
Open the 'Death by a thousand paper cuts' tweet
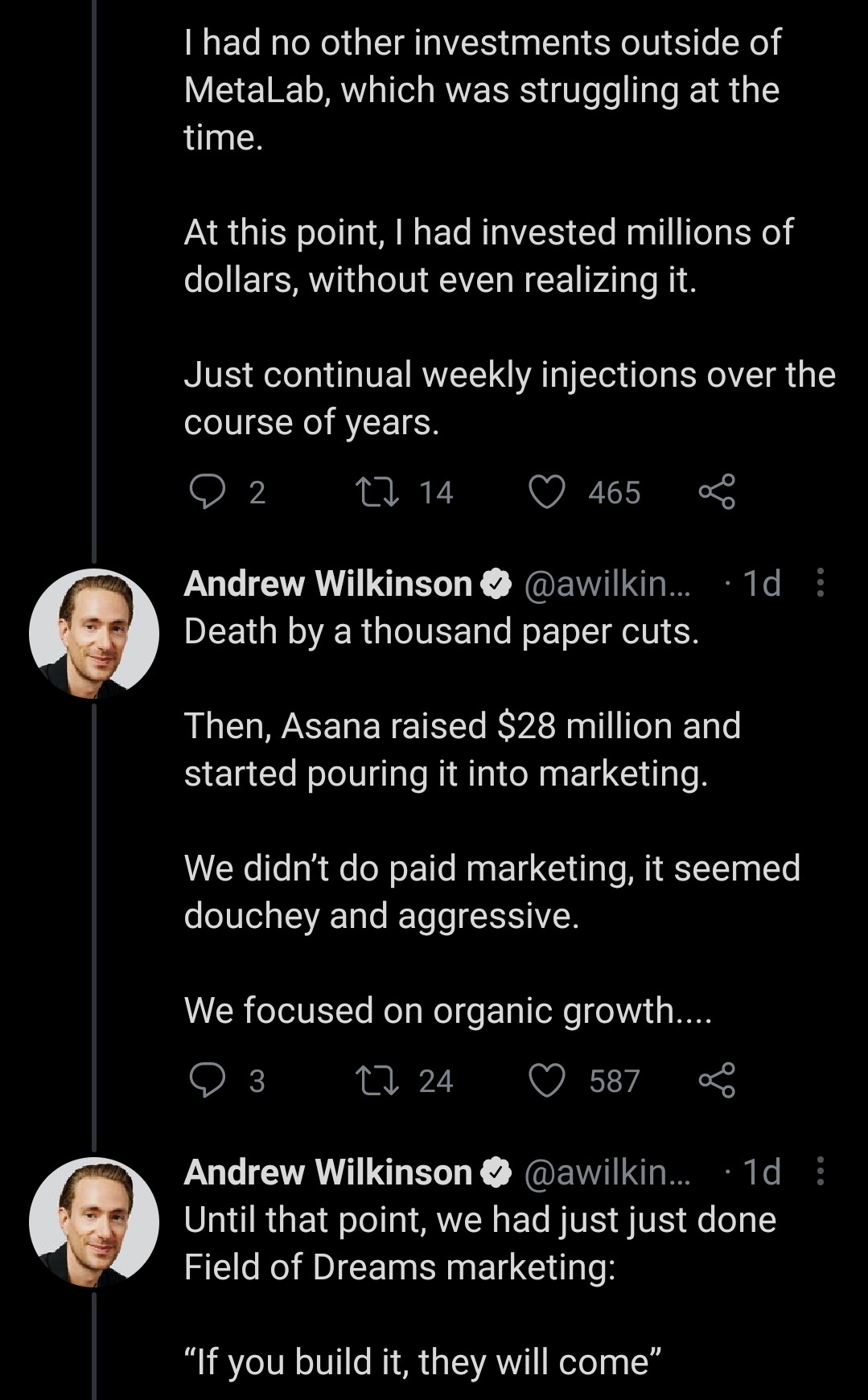[441, 632]
